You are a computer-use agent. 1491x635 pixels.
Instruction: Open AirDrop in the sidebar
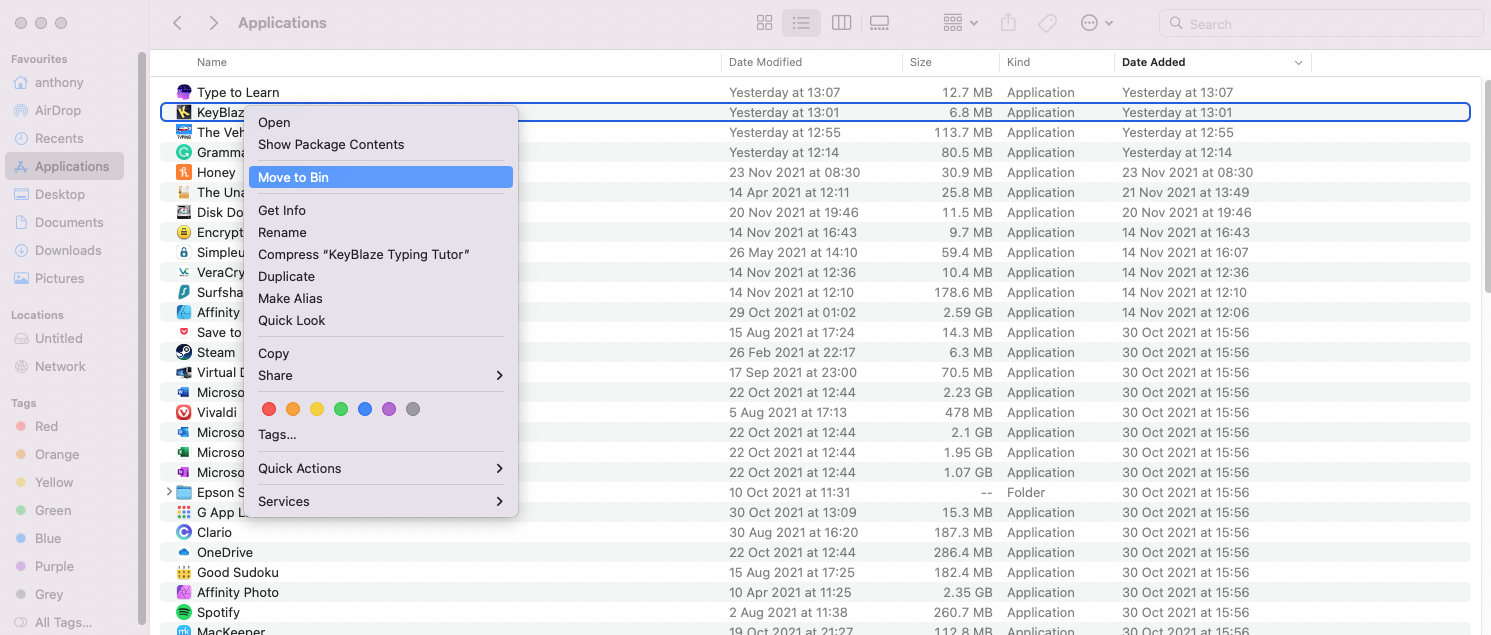coord(56,111)
